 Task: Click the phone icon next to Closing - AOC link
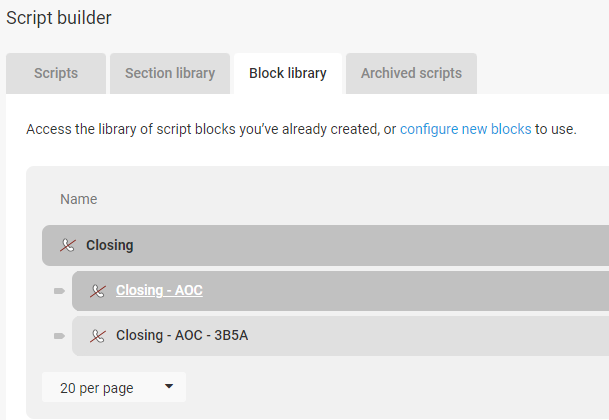coord(98,291)
